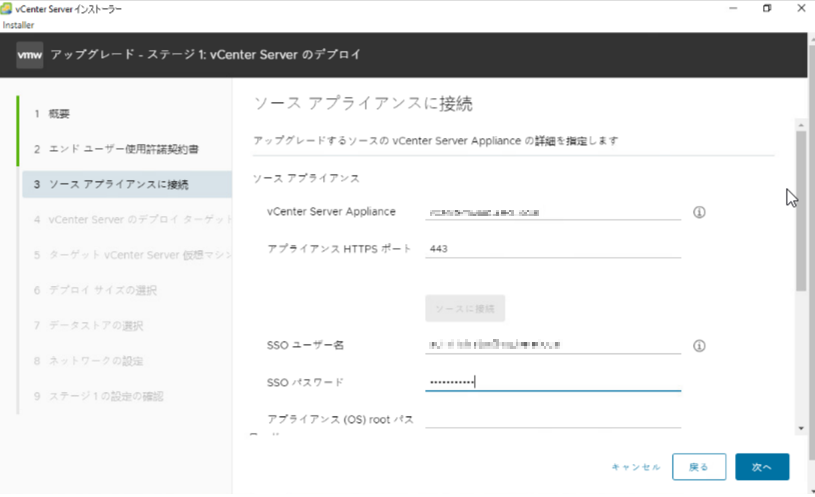Click the キャンセル link
Screen dimensions: 815x497
(x=636, y=467)
